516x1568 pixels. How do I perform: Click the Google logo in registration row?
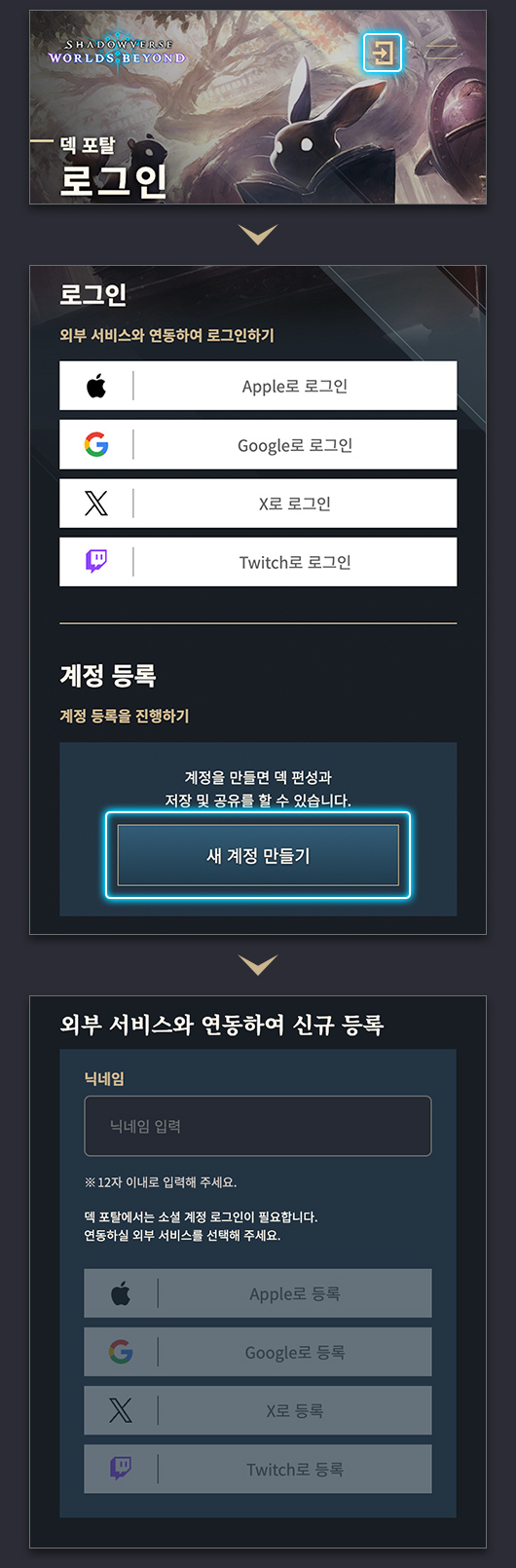tap(121, 1352)
